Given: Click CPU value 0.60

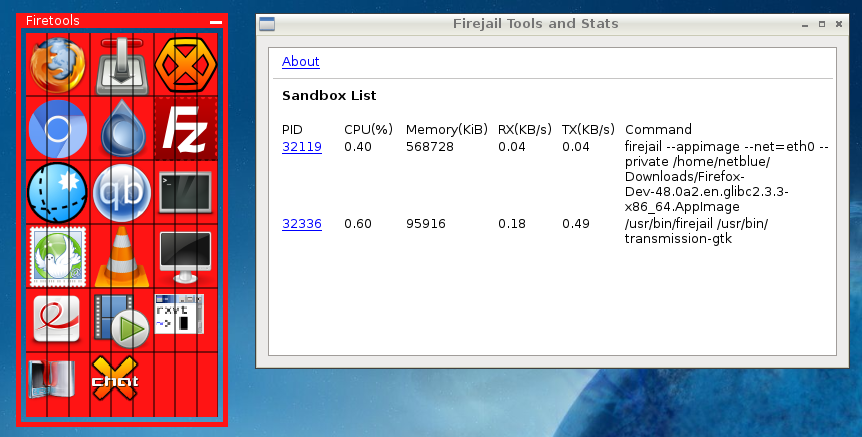Looking at the screenshot, I should click(358, 224).
